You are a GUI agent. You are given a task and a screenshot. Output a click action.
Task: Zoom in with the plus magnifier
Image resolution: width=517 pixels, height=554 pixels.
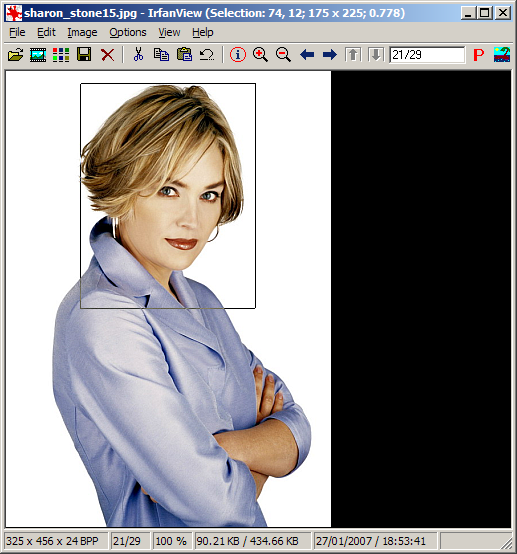point(260,55)
